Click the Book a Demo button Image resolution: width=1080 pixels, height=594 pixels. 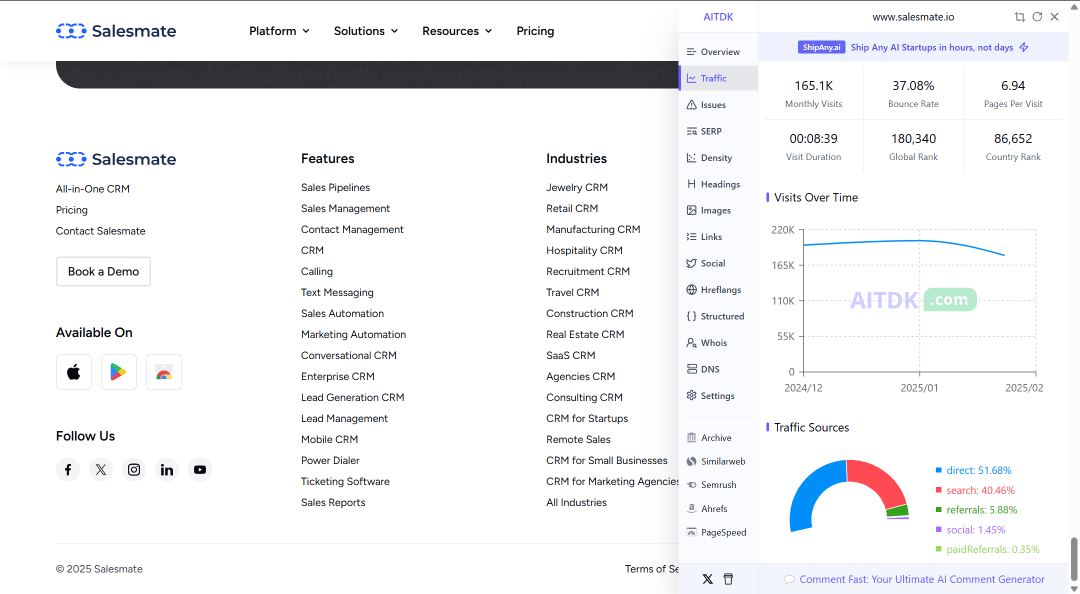[x=103, y=272]
